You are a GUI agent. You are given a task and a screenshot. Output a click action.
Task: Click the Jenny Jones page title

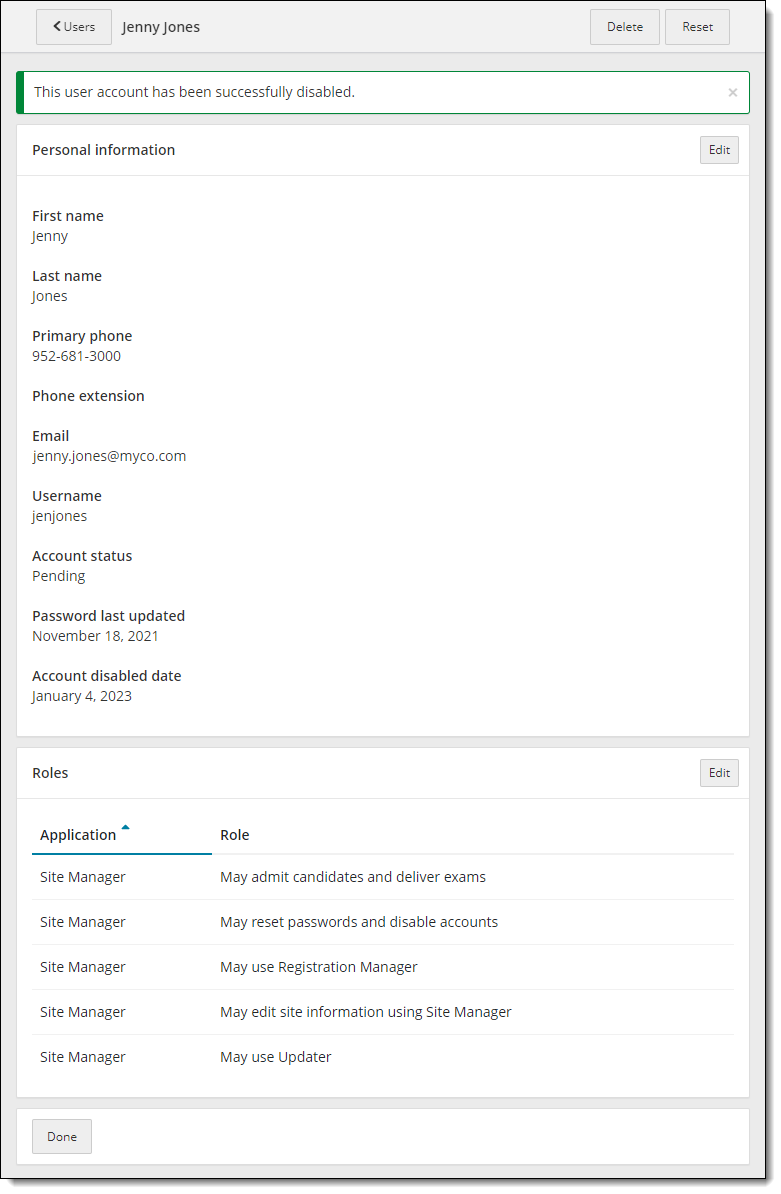(x=161, y=27)
